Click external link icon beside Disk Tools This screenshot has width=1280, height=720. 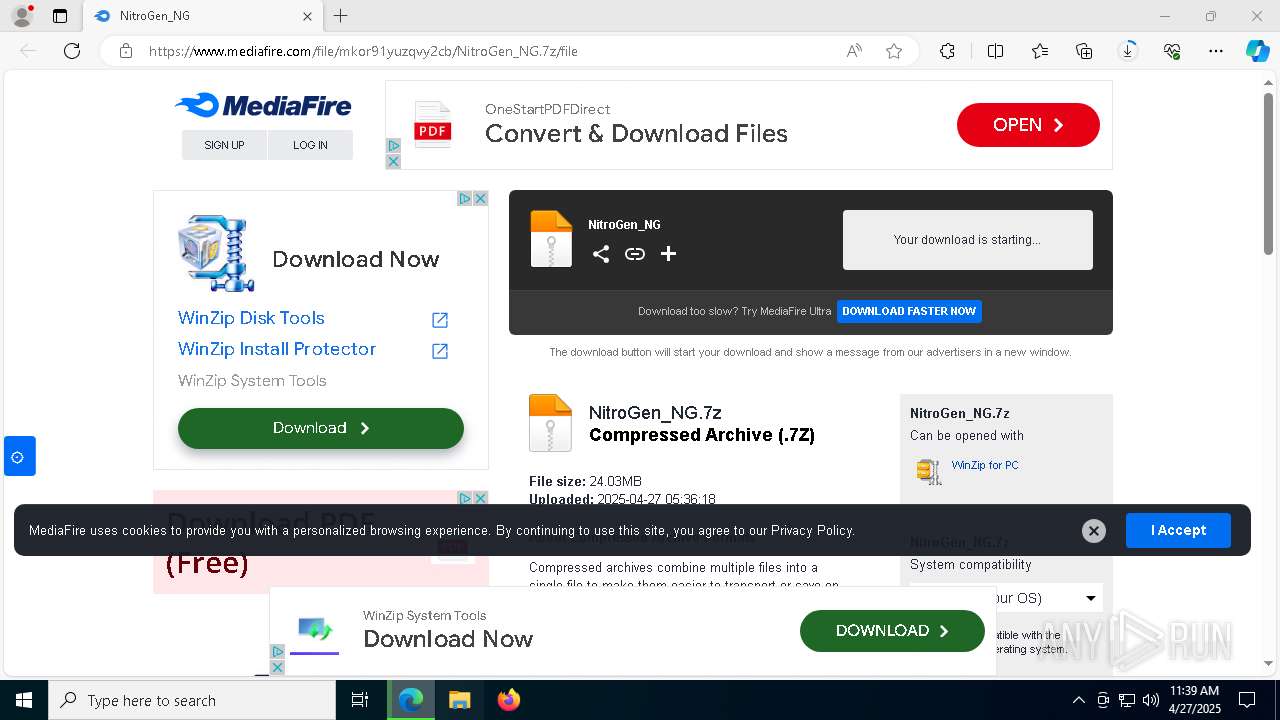click(x=440, y=320)
